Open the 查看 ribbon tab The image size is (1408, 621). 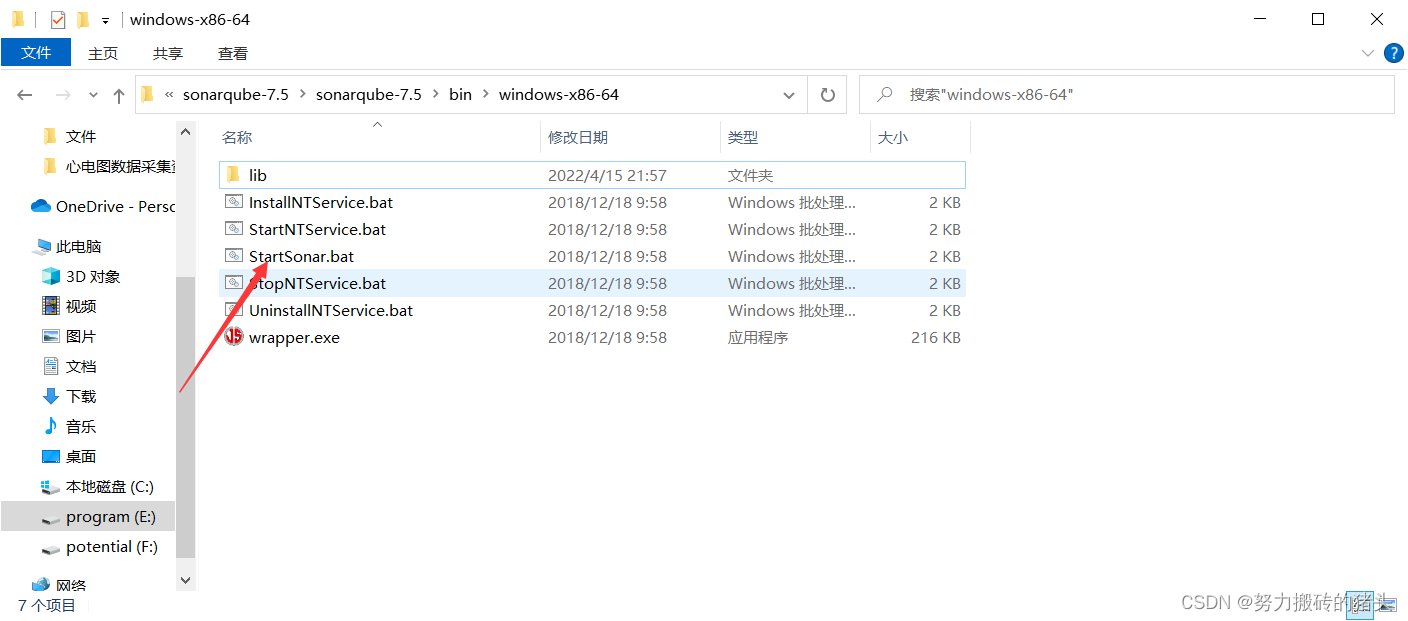point(233,54)
